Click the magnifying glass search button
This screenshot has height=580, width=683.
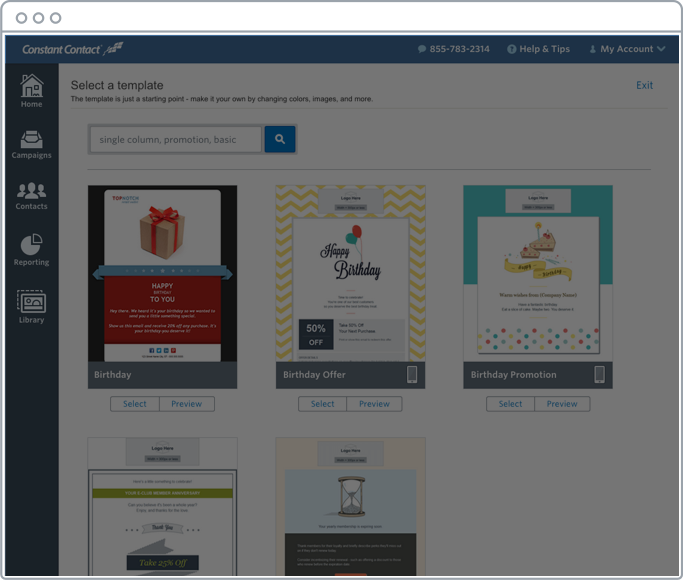point(280,140)
